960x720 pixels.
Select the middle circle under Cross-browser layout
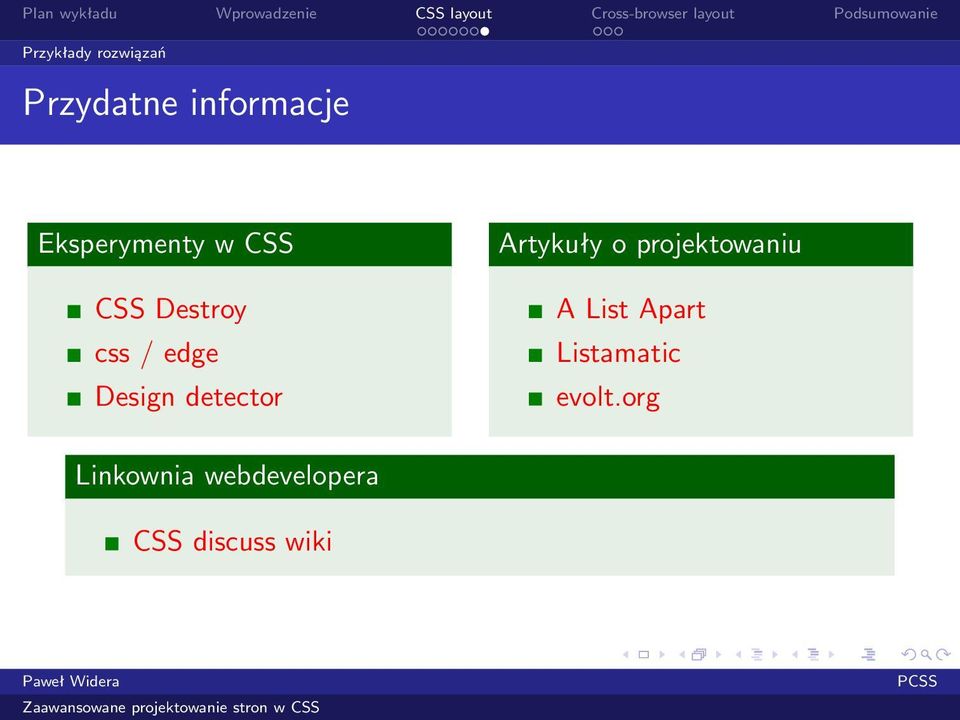608,31
